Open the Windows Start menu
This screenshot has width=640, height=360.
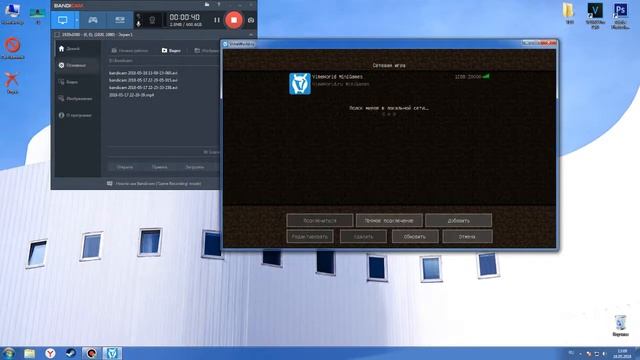point(9,353)
